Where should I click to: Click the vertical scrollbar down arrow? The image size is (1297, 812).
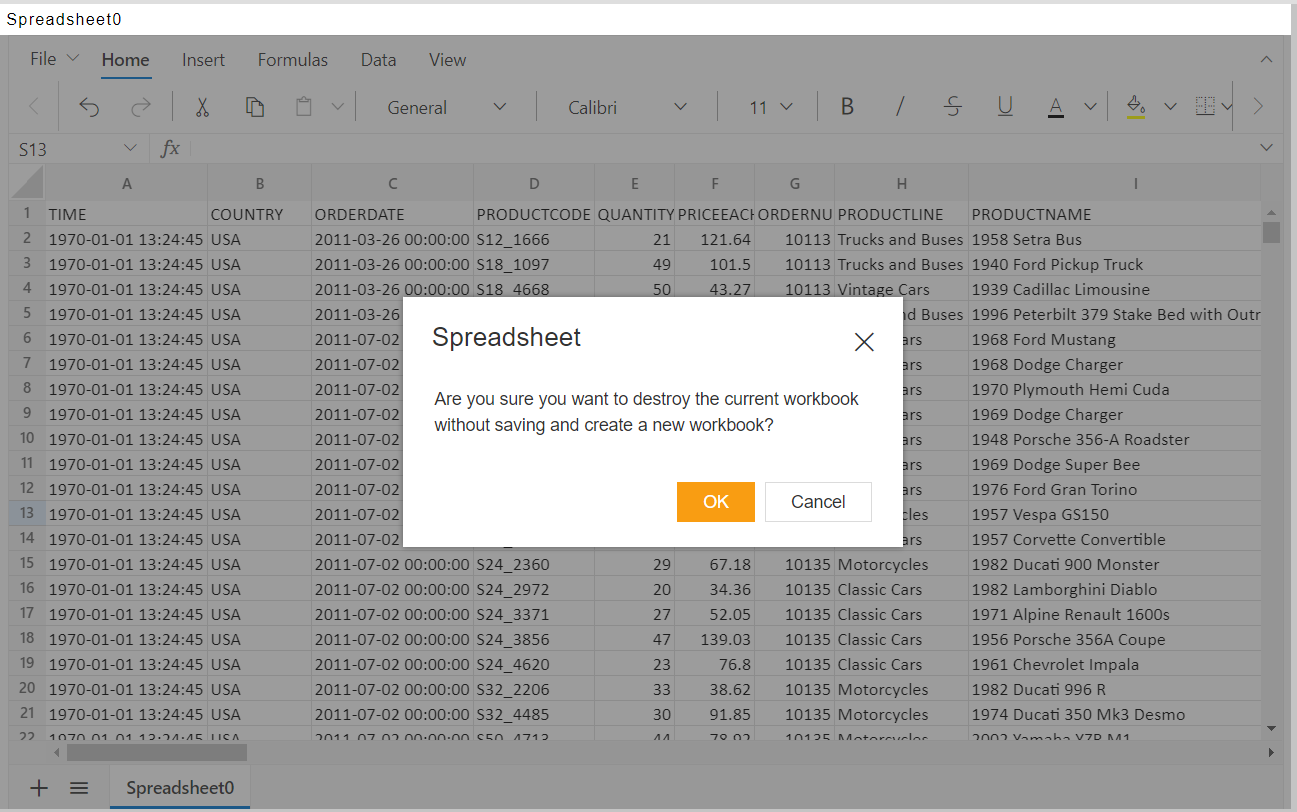click(1271, 728)
